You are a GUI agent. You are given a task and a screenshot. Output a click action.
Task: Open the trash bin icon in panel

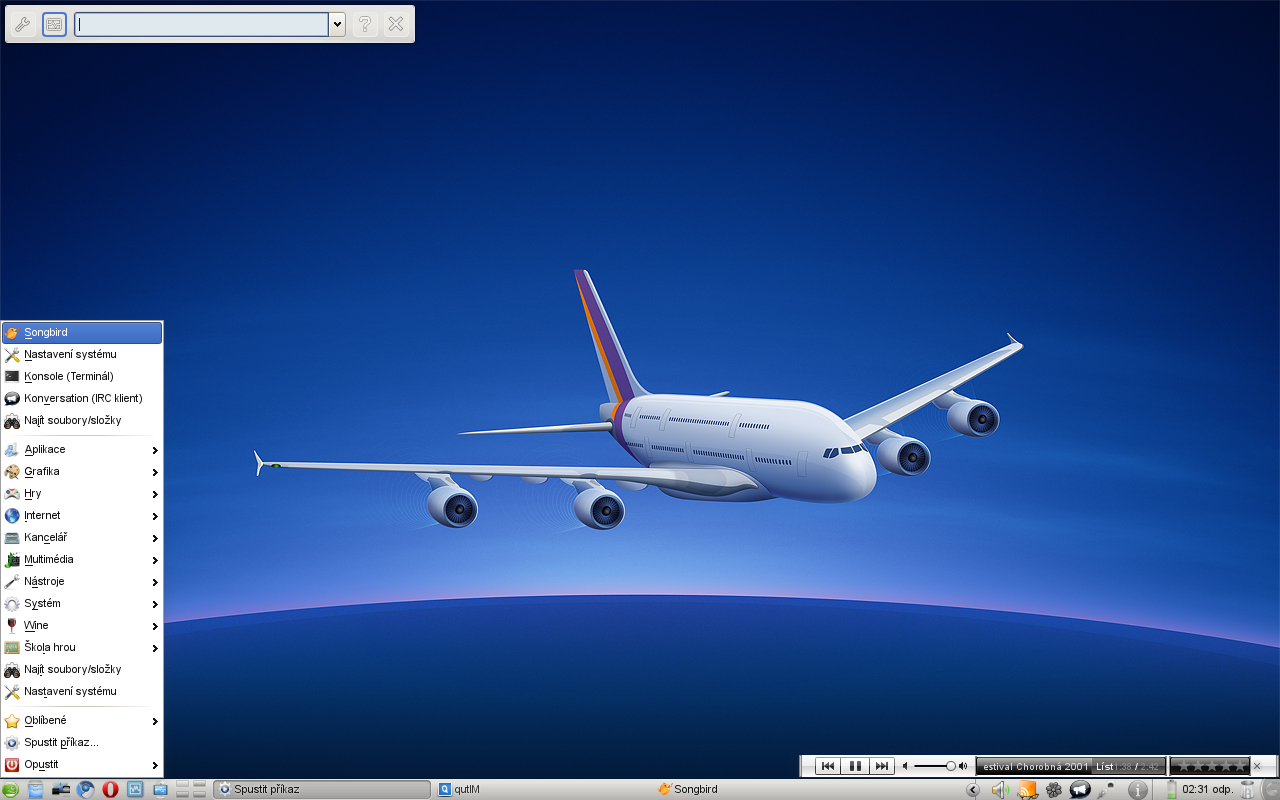1247,790
